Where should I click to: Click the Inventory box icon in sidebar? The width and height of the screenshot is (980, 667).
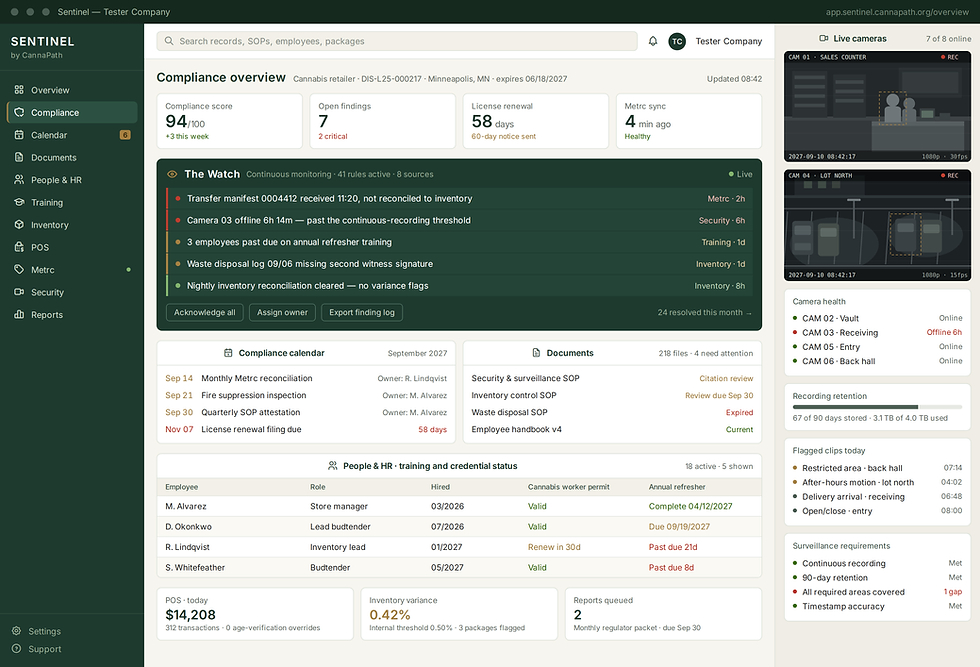tap(19, 224)
